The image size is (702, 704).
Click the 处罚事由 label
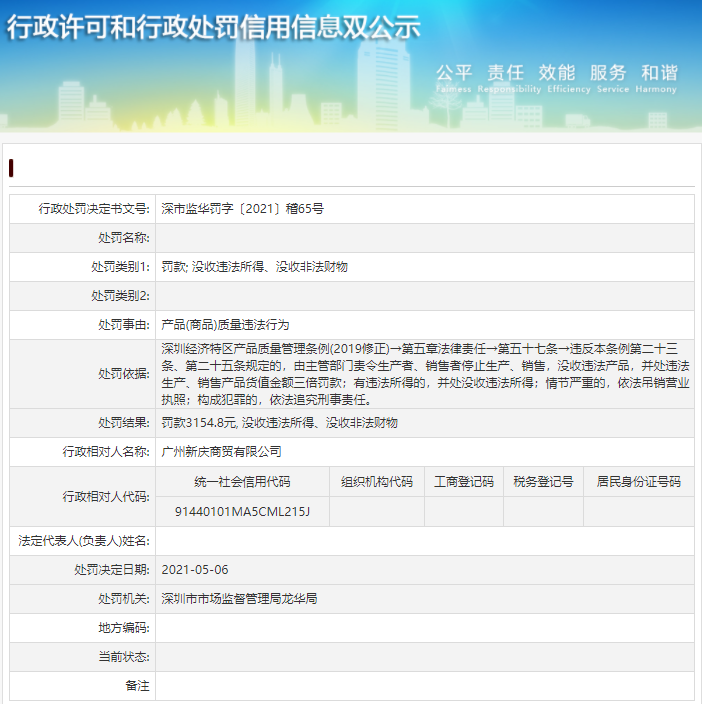pos(124,325)
